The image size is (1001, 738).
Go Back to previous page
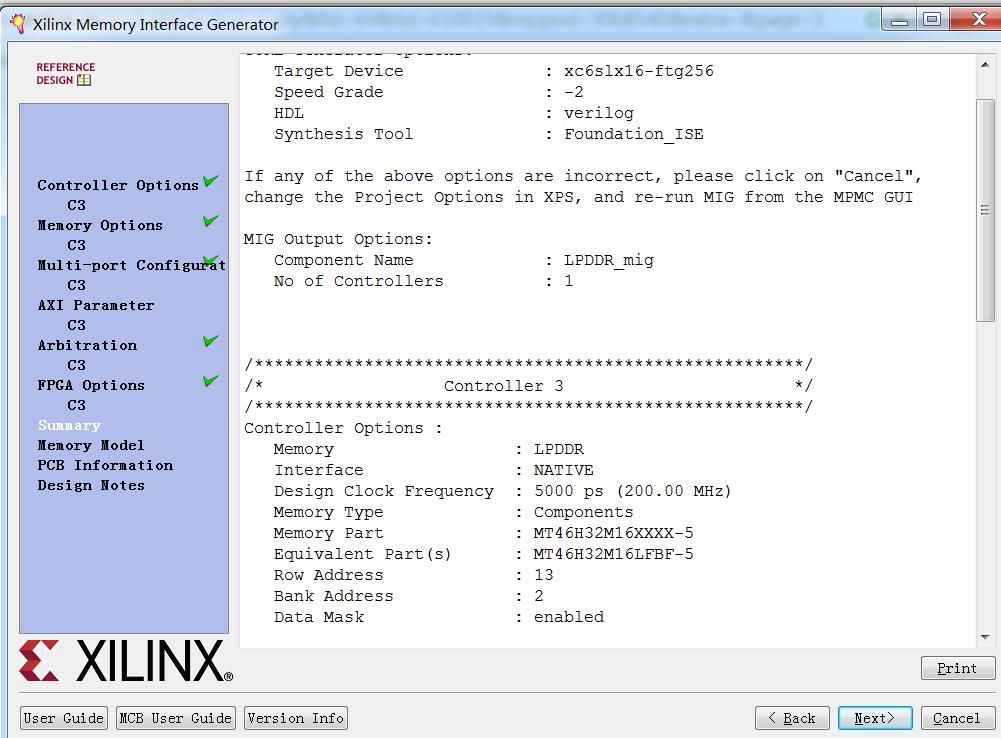792,718
